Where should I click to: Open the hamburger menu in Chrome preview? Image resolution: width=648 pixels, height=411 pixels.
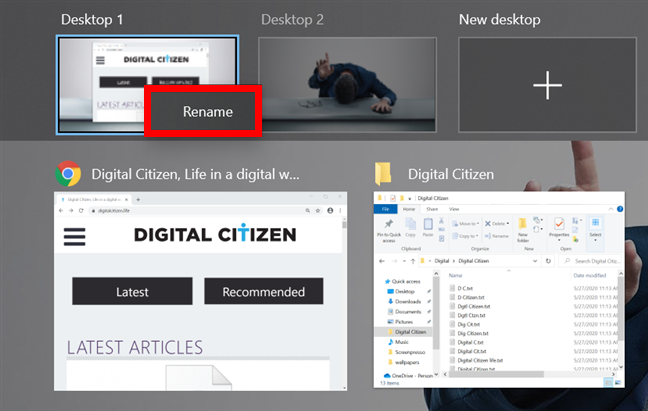(x=74, y=237)
